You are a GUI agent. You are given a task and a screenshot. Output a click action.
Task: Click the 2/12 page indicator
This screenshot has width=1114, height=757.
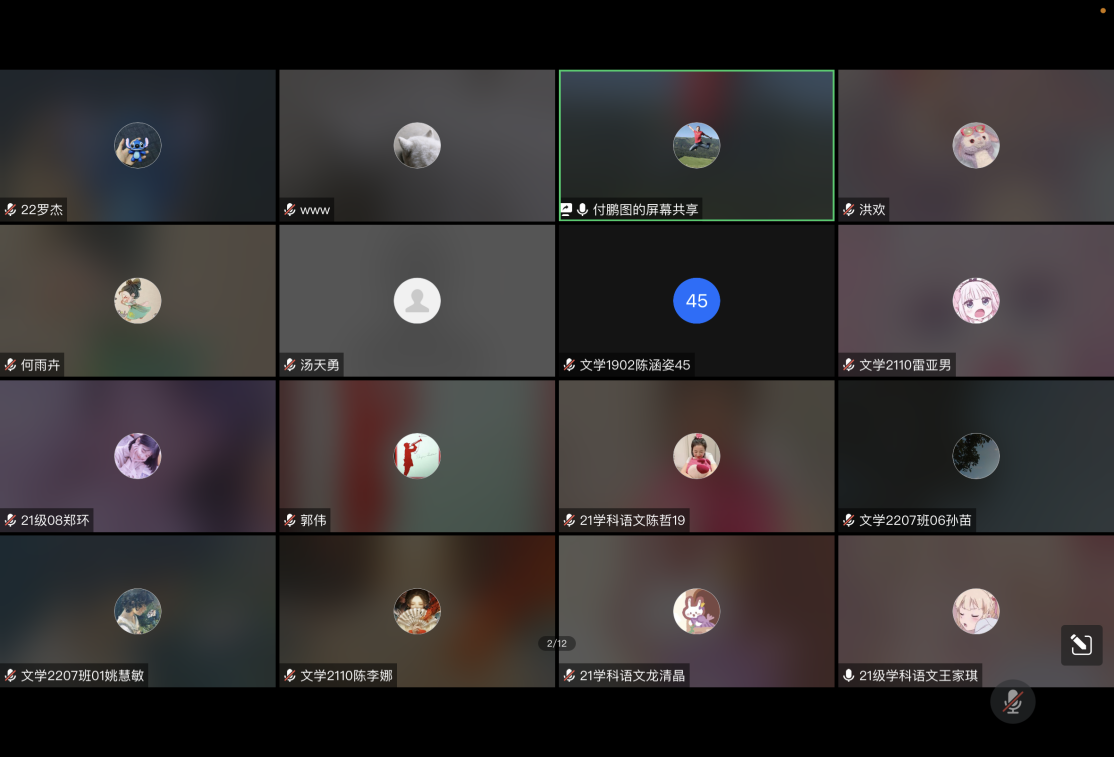(x=557, y=644)
